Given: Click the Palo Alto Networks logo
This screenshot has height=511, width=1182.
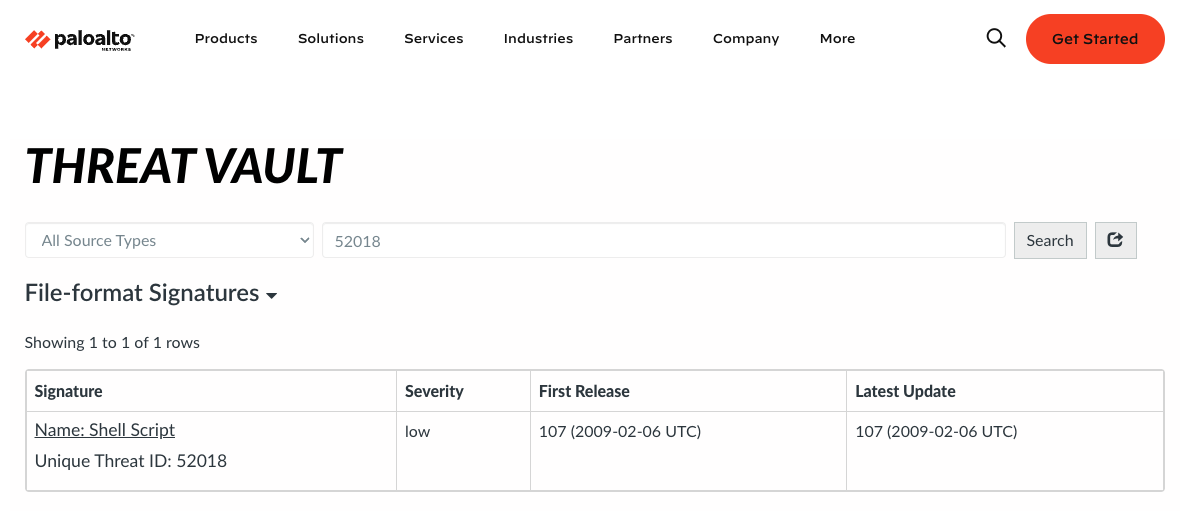Looking at the screenshot, I should point(80,39).
